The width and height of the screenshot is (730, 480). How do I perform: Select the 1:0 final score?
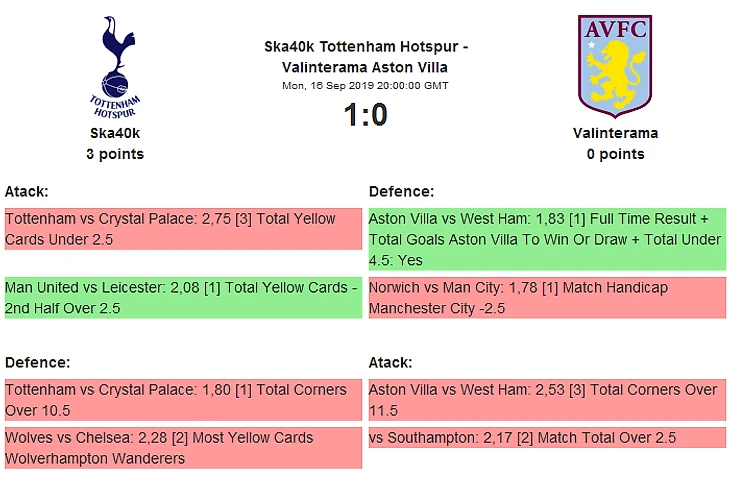point(365,115)
